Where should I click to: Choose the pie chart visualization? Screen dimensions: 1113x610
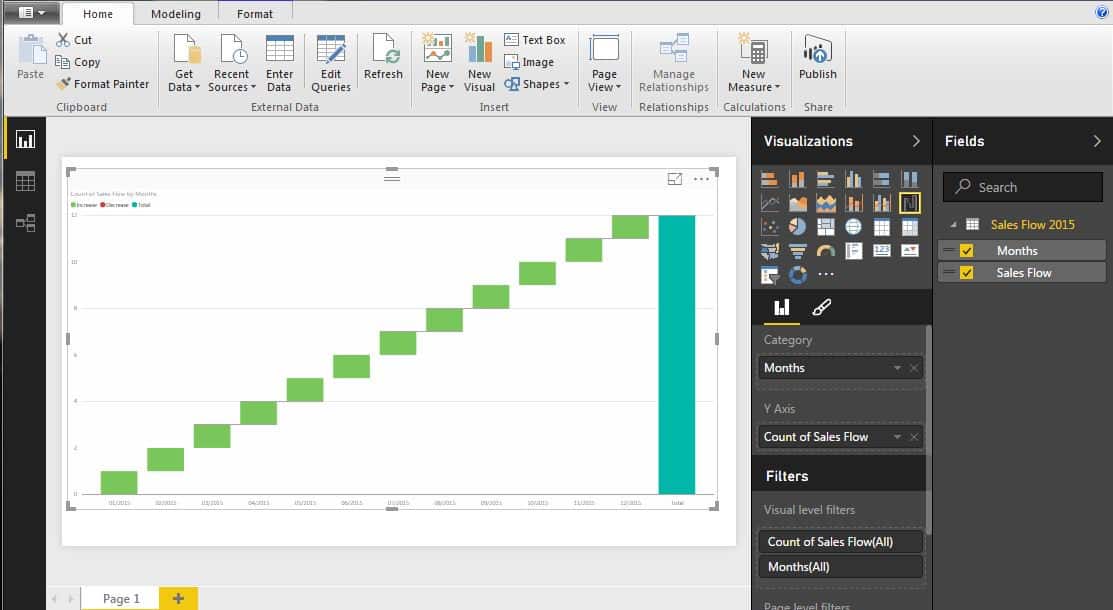tap(797, 227)
